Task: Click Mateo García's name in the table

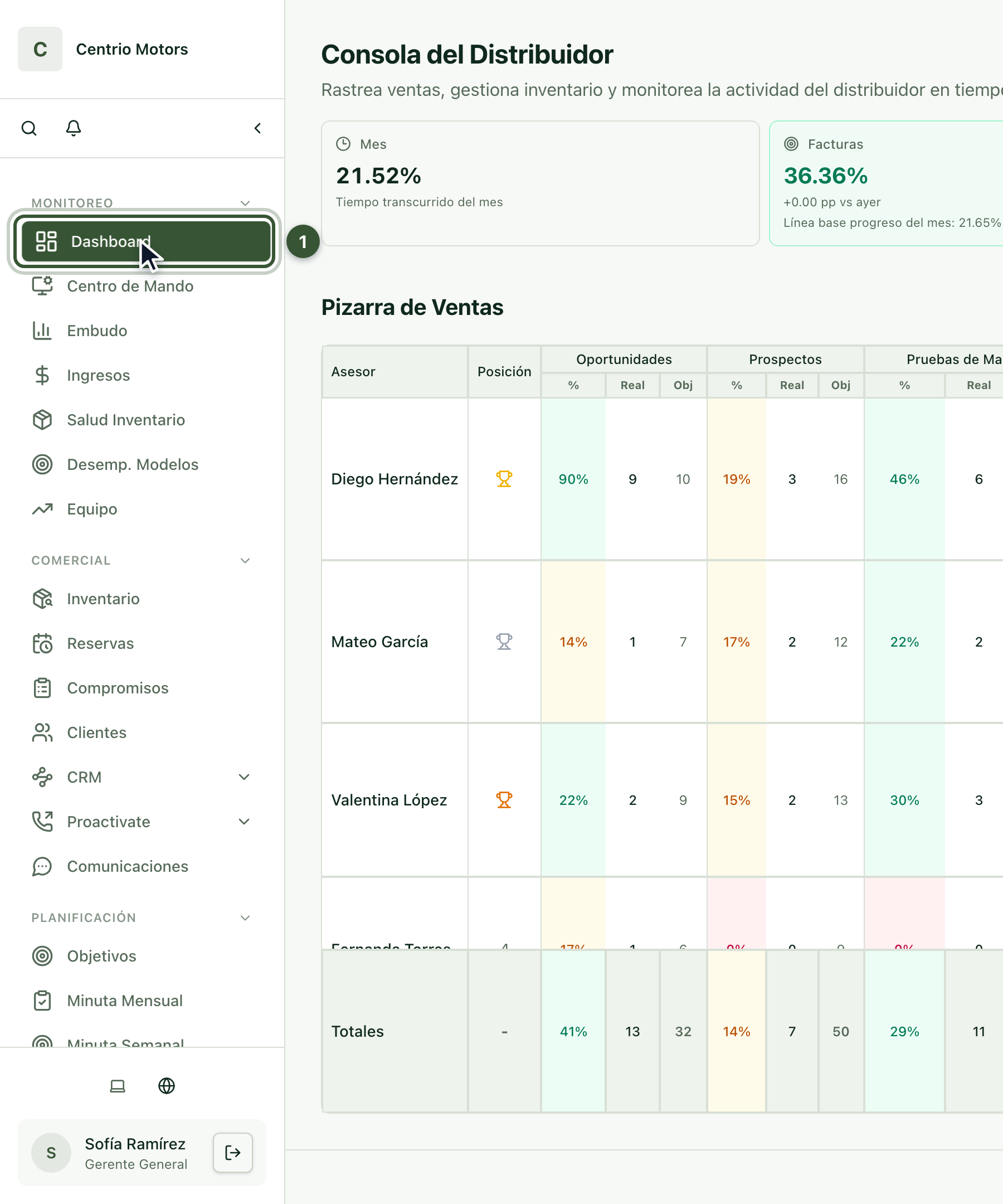Action: [x=379, y=642]
